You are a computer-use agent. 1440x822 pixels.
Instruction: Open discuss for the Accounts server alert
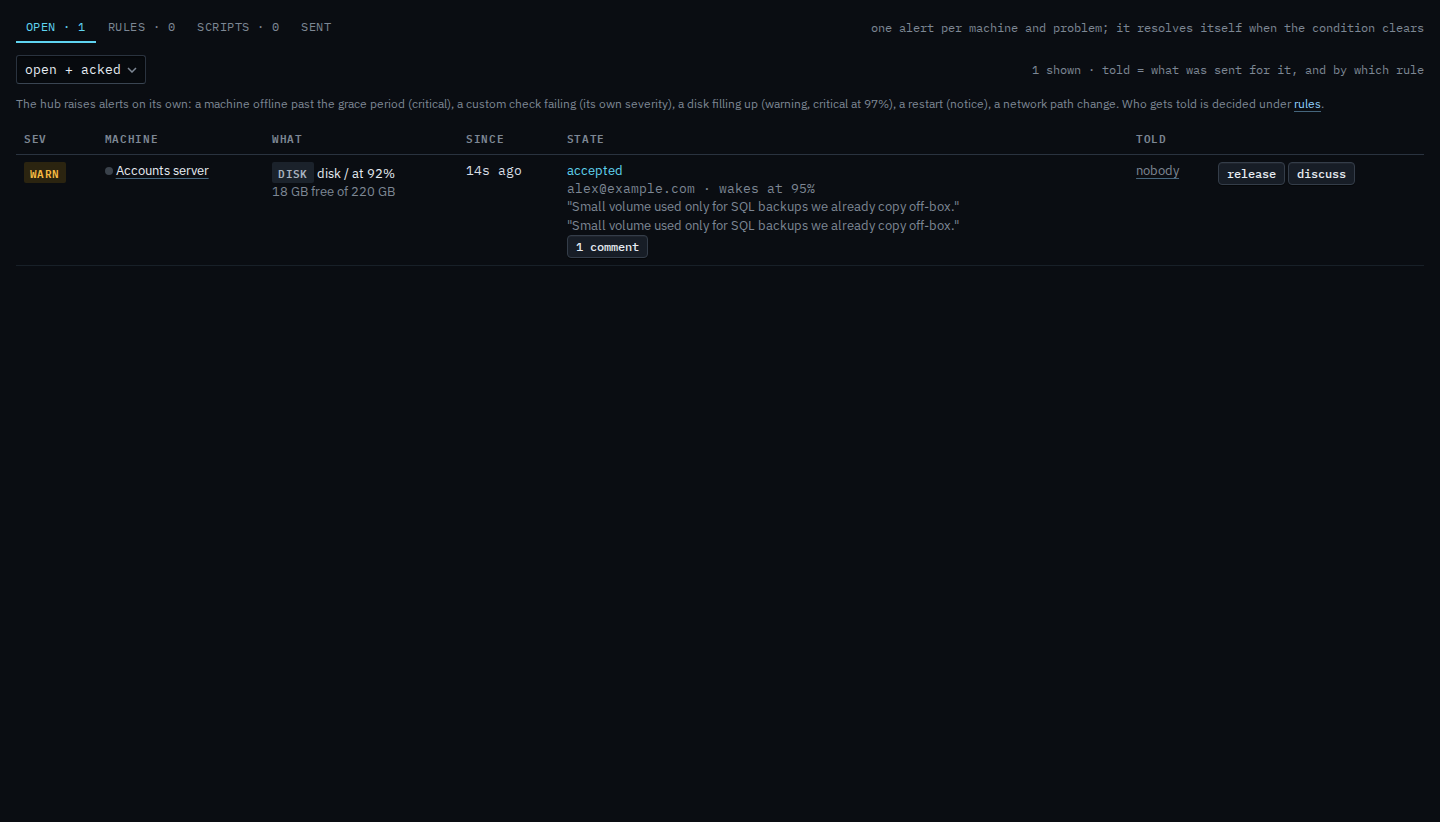[x=1321, y=174]
